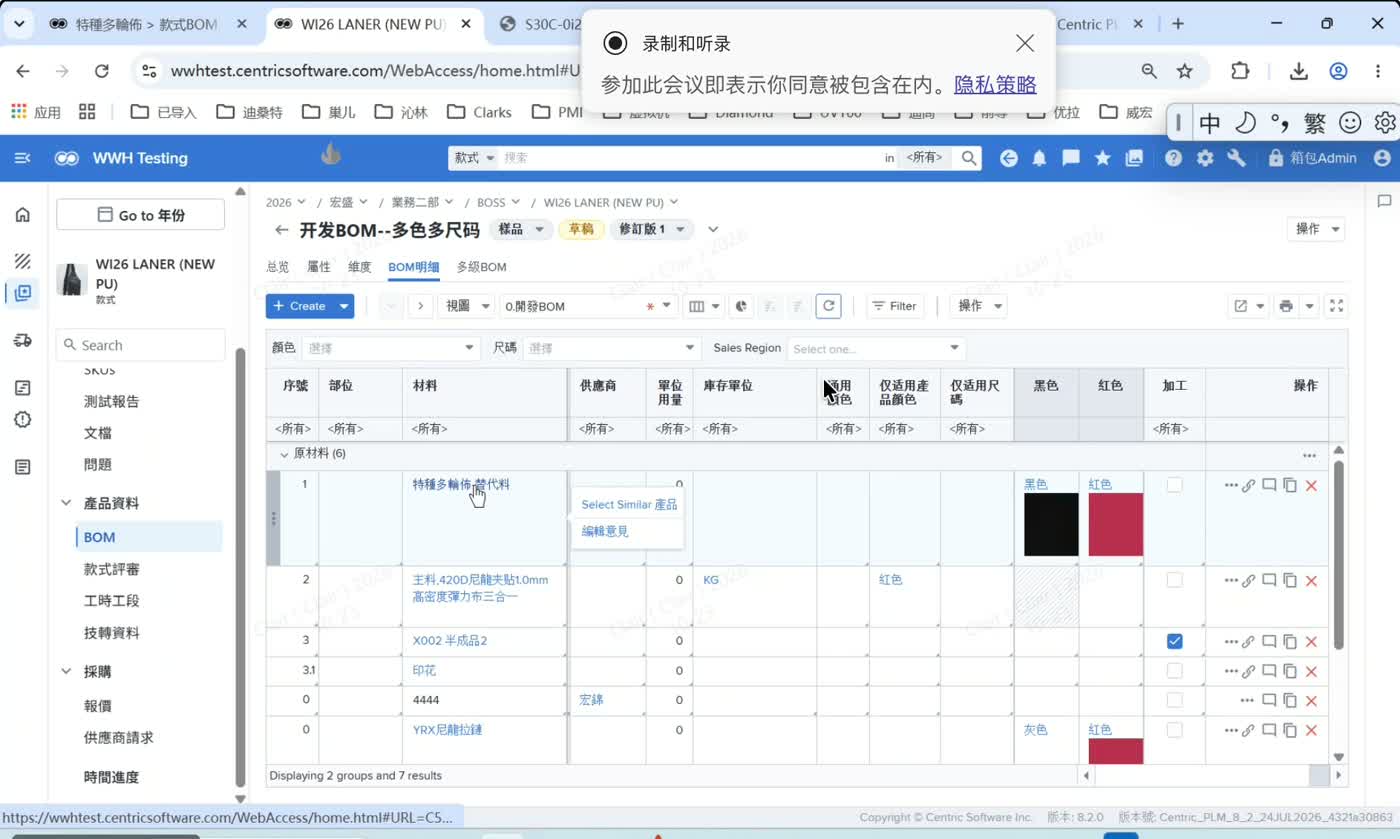The image size is (1400, 839).
Task: Choose 编輯意見 from popup menu
Action: [x=605, y=532]
